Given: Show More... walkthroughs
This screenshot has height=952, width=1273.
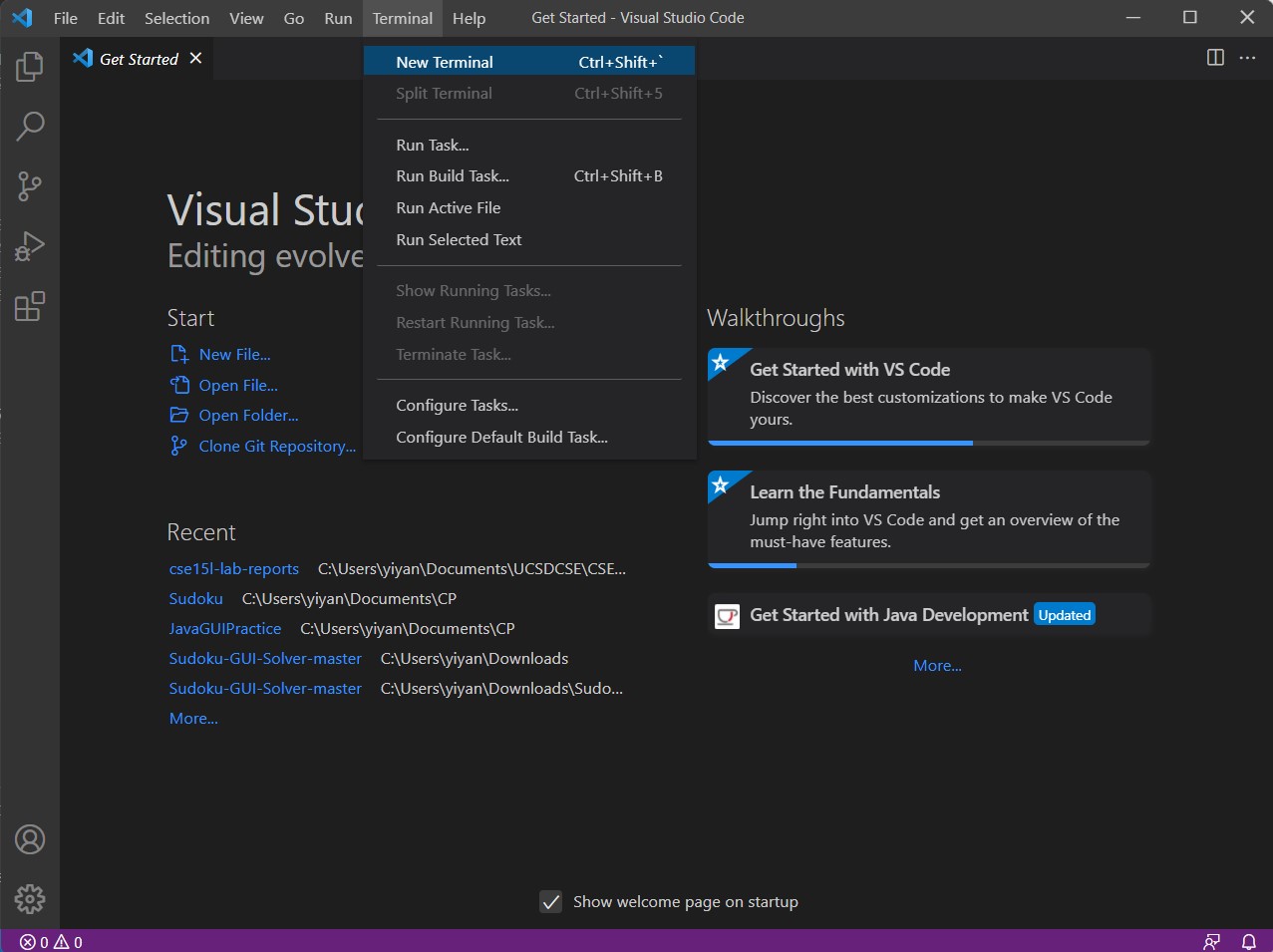Looking at the screenshot, I should (937, 666).
